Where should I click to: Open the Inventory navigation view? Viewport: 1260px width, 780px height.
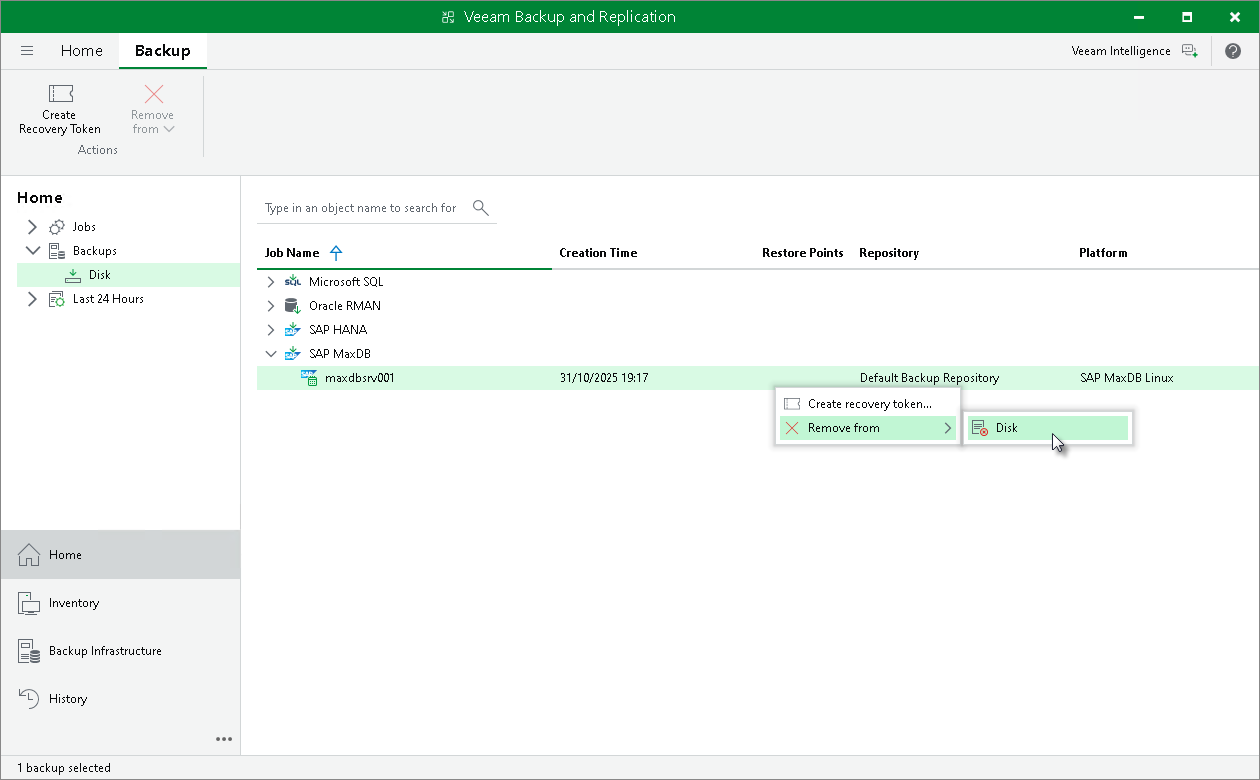[120, 603]
